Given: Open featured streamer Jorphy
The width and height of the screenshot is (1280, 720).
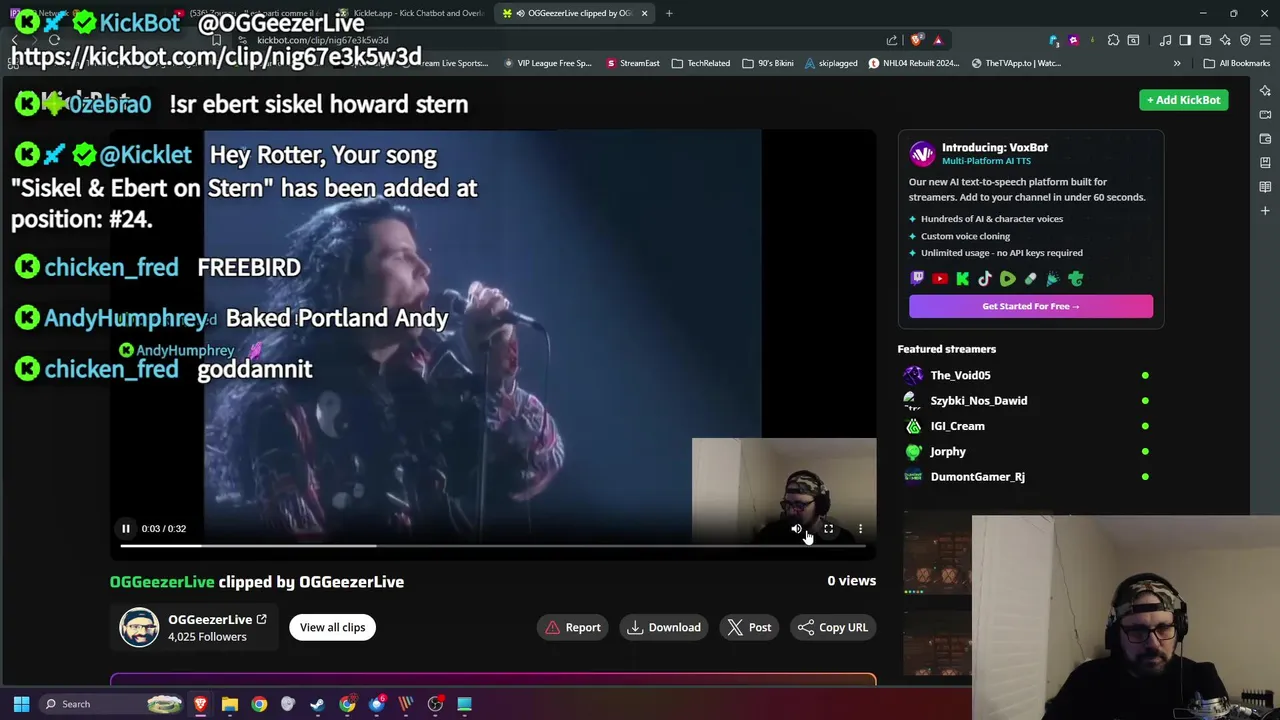Looking at the screenshot, I should pos(948,451).
